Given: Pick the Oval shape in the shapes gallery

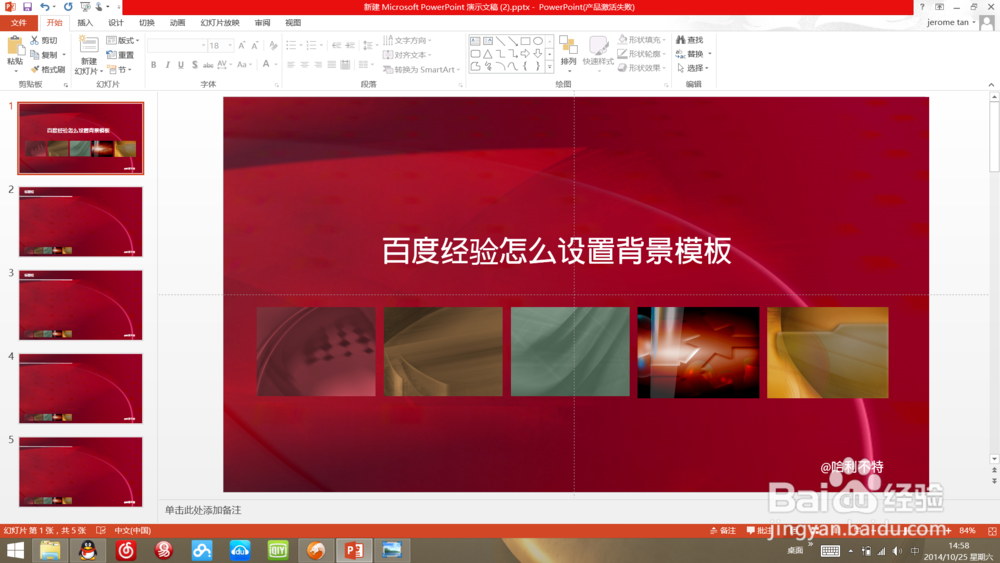Looking at the screenshot, I should [x=538, y=41].
